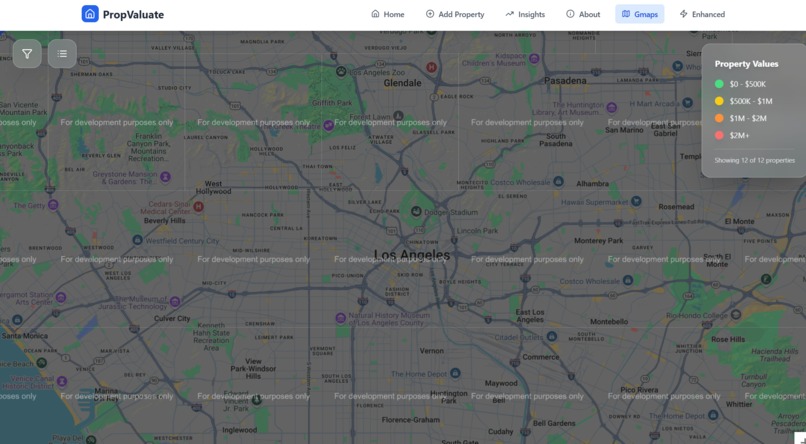Click the Culver City map label
The image size is (806, 444).
click(172, 319)
